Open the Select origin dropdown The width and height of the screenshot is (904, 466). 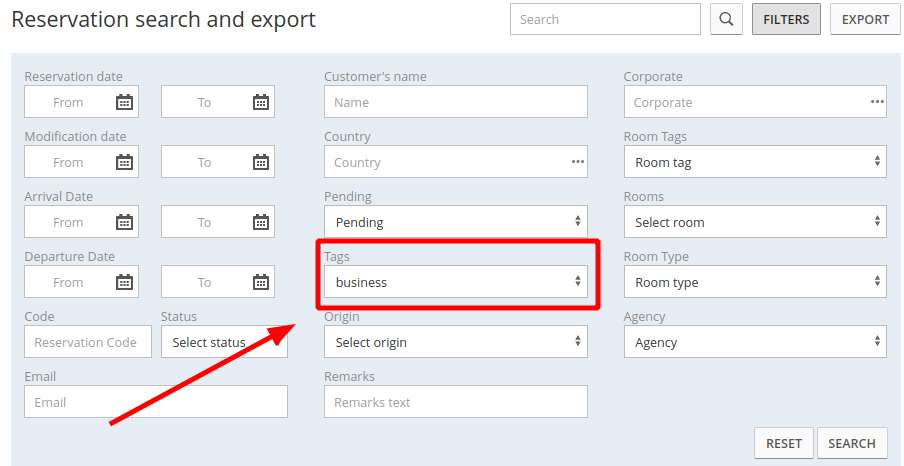coord(456,342)
